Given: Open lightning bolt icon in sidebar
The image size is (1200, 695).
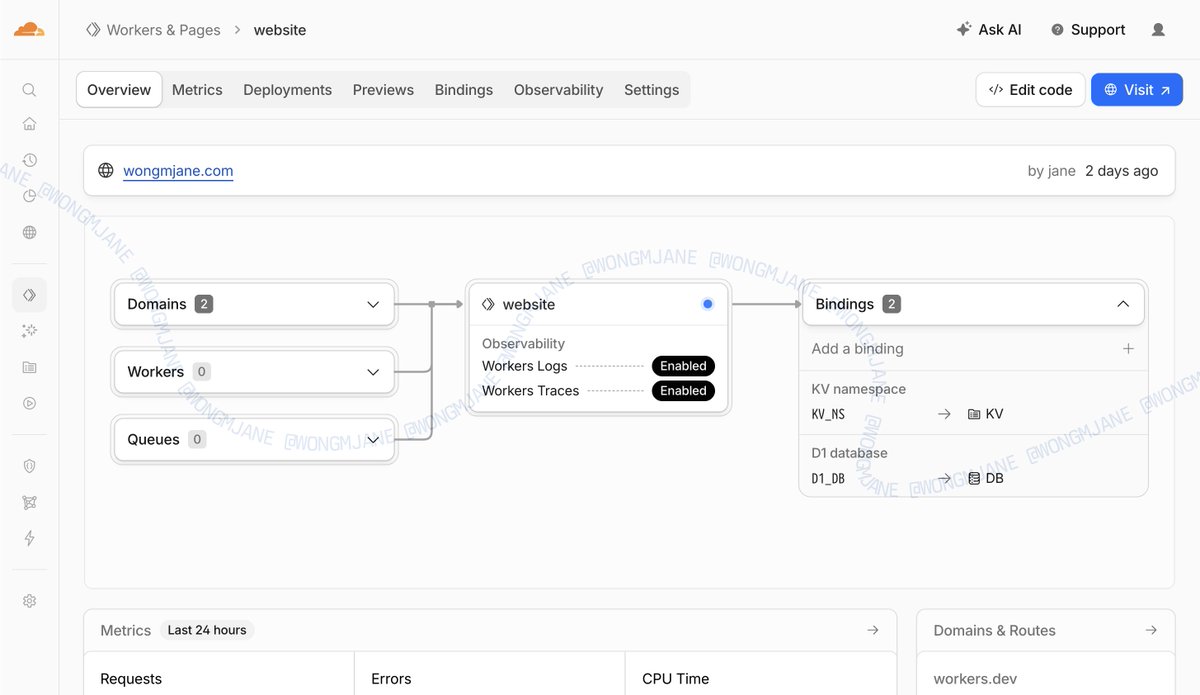Looking at the screenshot, I should (x=29, y=538).
